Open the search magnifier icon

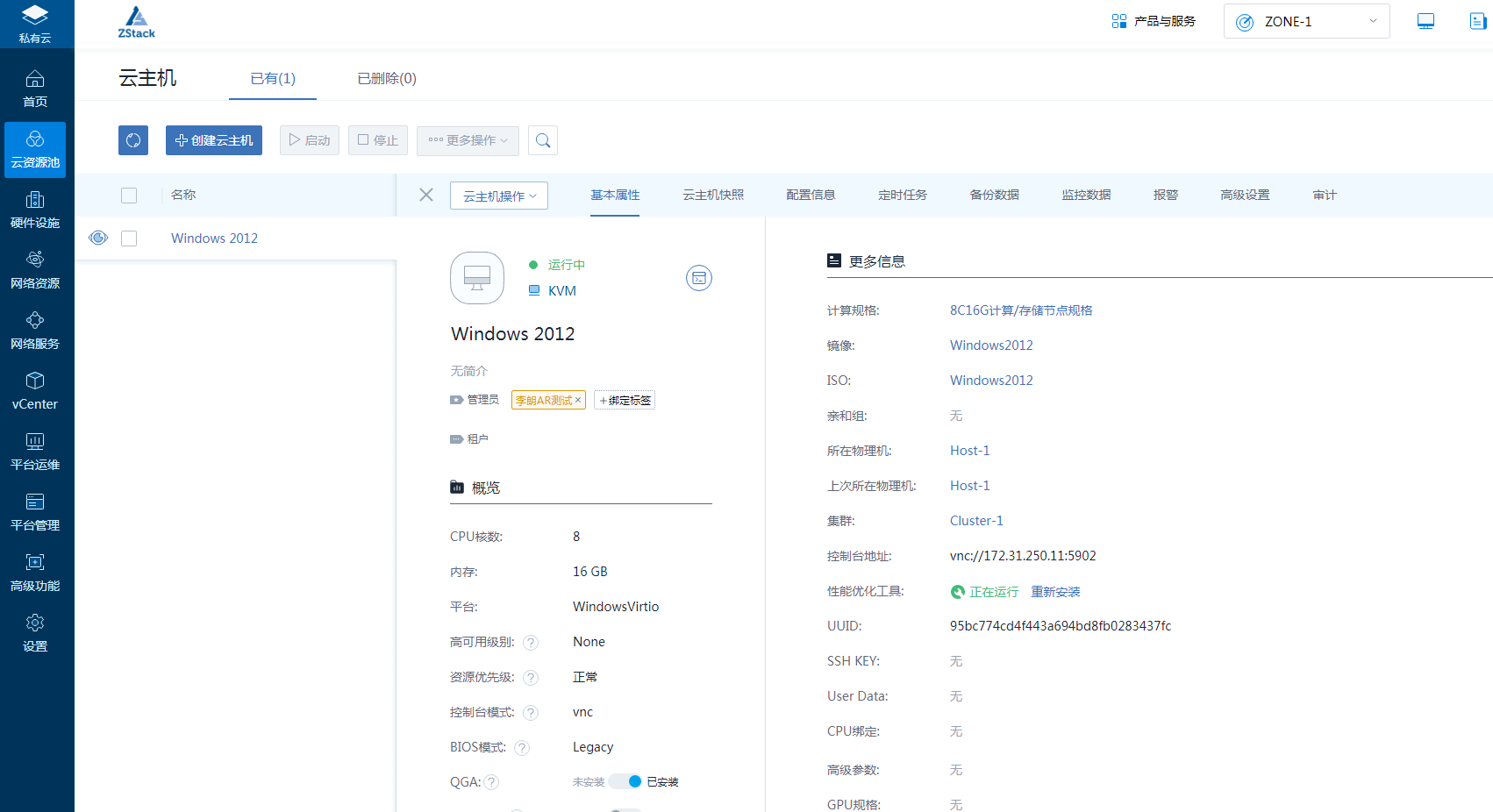click(543, 140)
